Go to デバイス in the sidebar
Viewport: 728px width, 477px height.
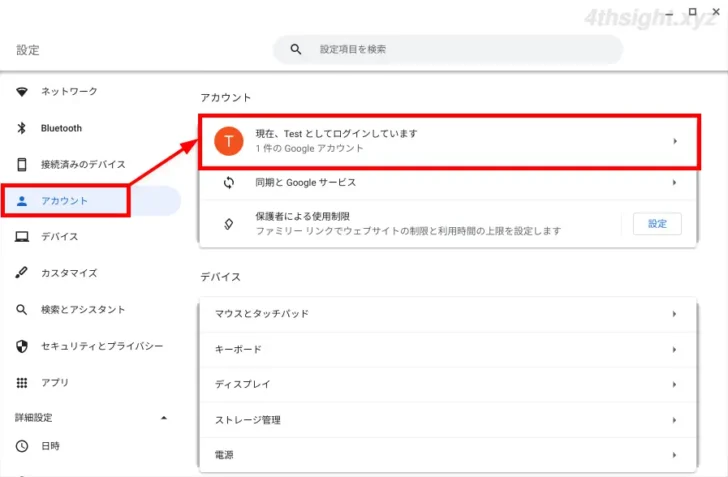click(59, 237)
